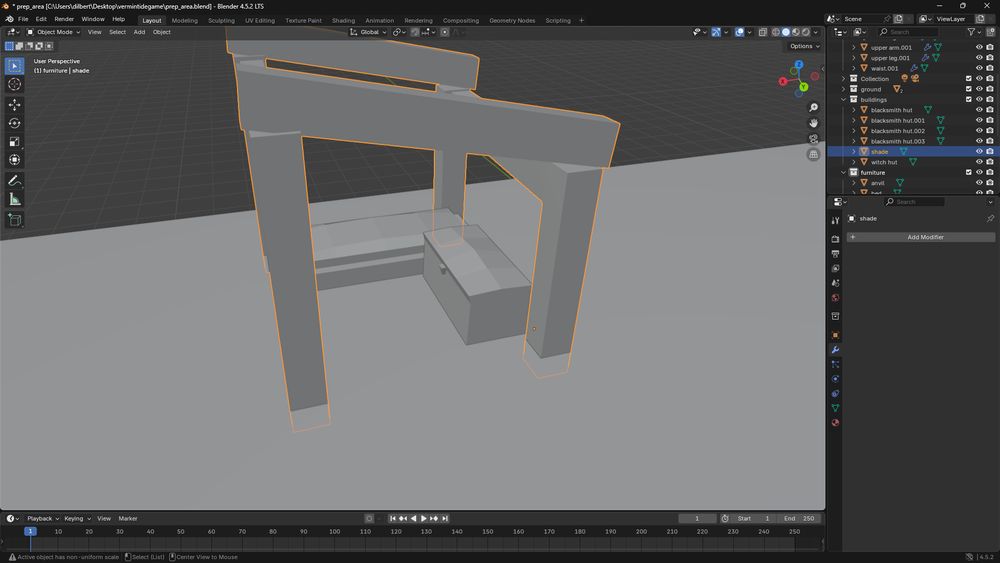Choose the Add Cube tool

[14, 220]
